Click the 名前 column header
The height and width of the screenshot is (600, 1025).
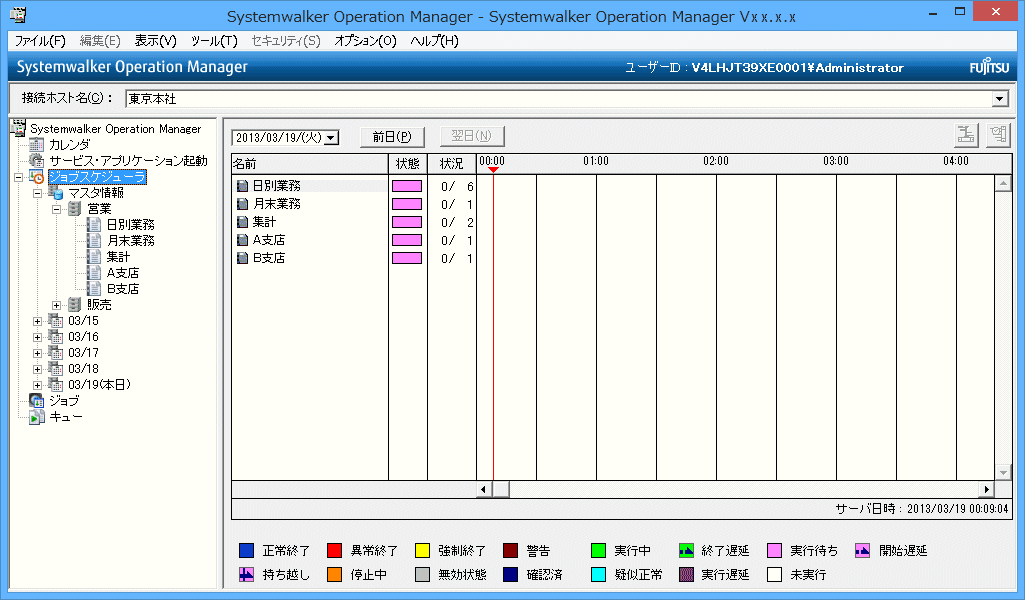310,163
